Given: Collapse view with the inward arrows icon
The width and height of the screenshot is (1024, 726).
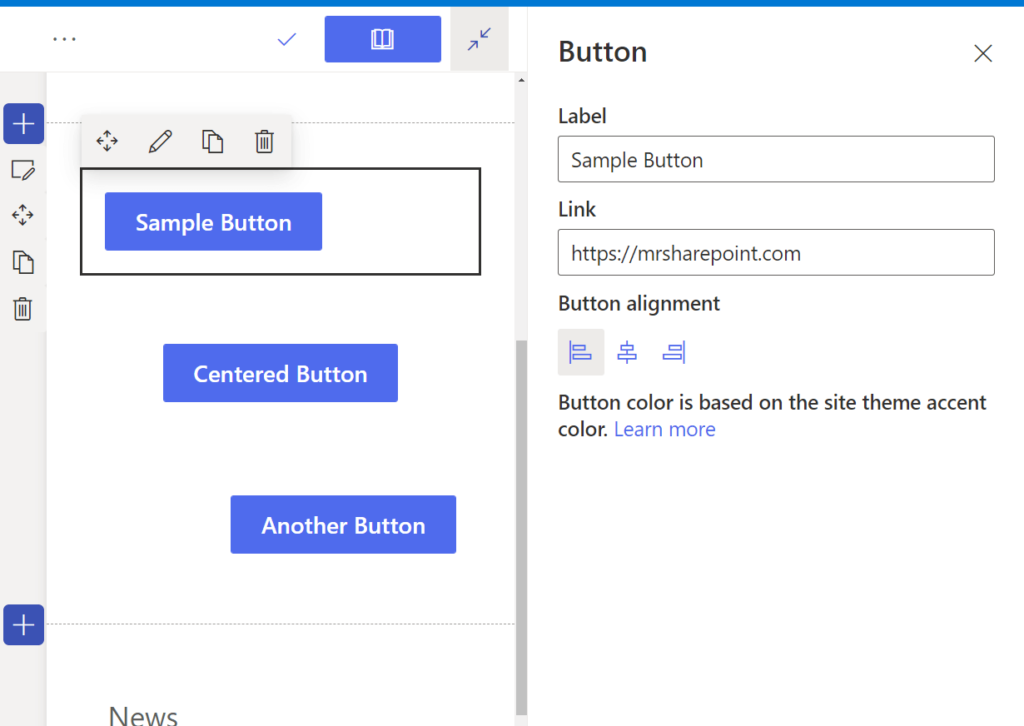Looking at the screenshot, I should (x=479, y=39).
